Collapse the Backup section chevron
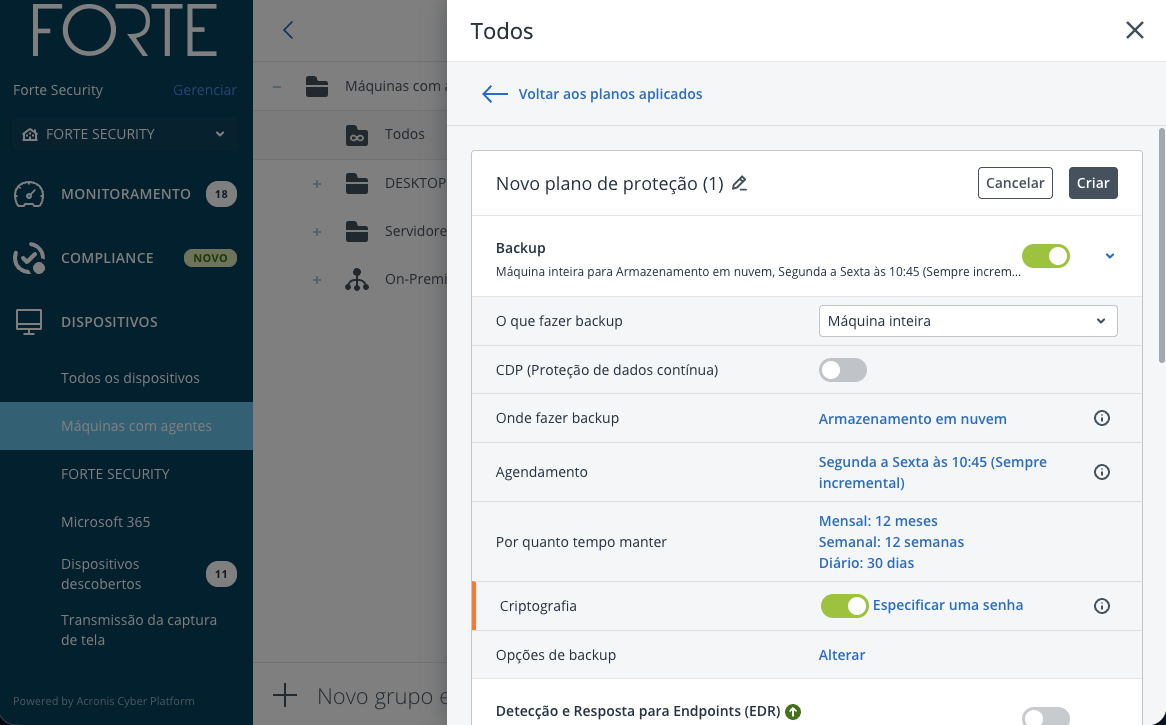Viewport: 1166px width, 725px height. (1109, 256)
